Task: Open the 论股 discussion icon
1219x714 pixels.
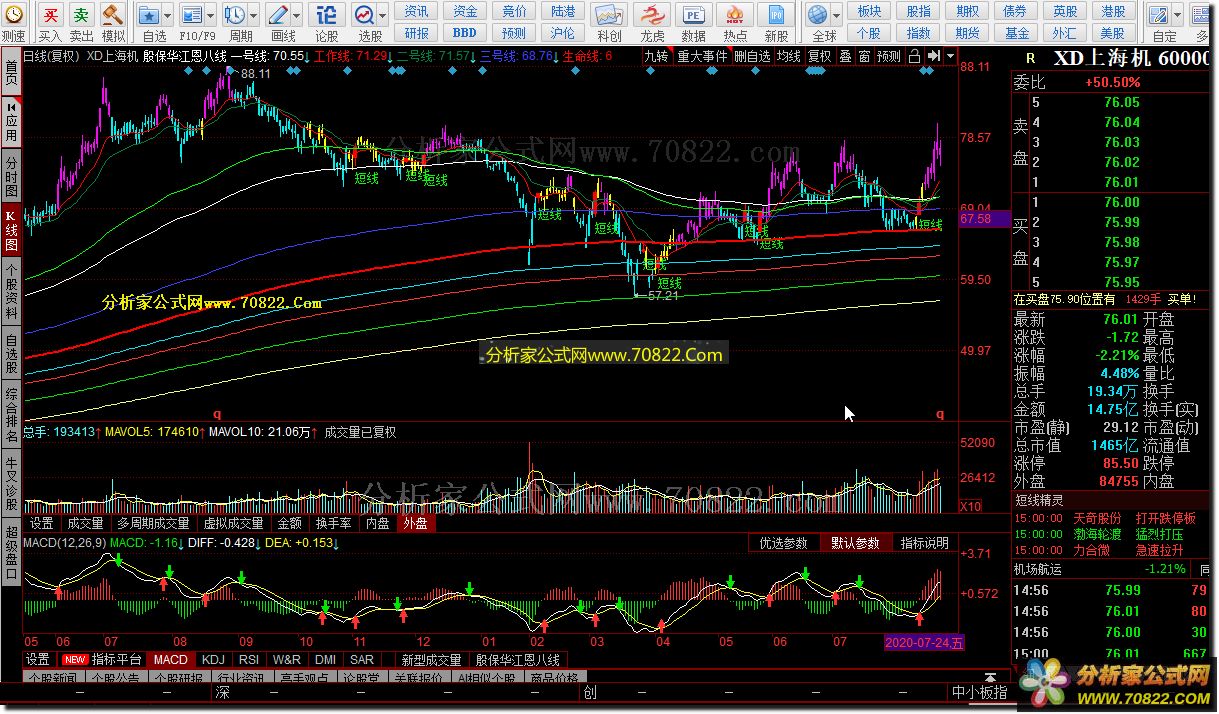Action: click(x=327, y=16)
